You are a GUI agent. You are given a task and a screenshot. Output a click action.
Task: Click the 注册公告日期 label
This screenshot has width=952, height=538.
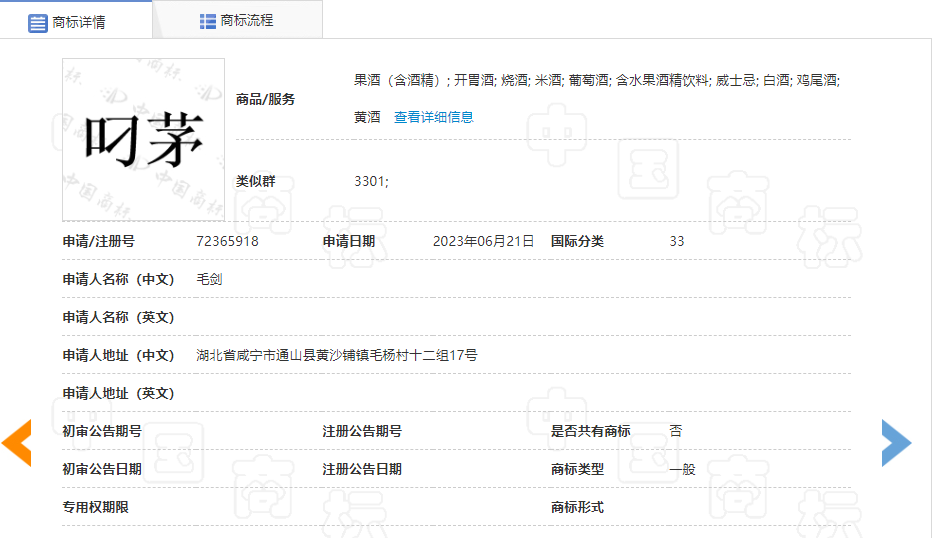click(362, 469)
